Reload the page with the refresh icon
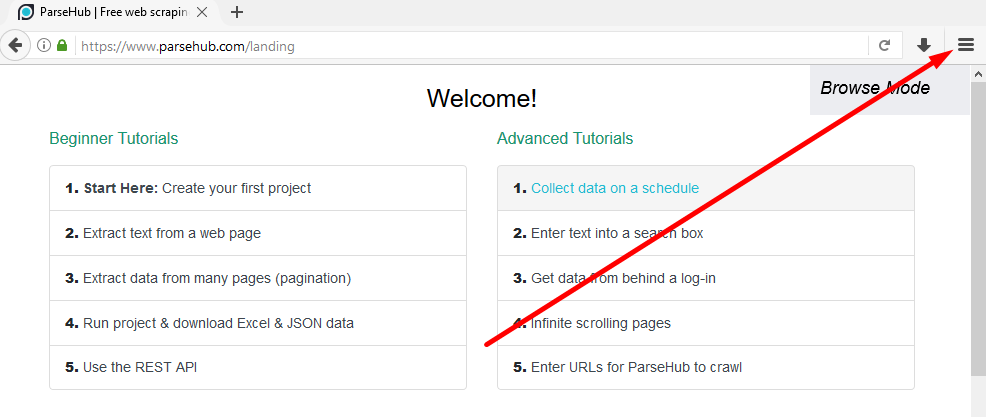This screenshot has width=986, height=417. click(x=884, y=45)
